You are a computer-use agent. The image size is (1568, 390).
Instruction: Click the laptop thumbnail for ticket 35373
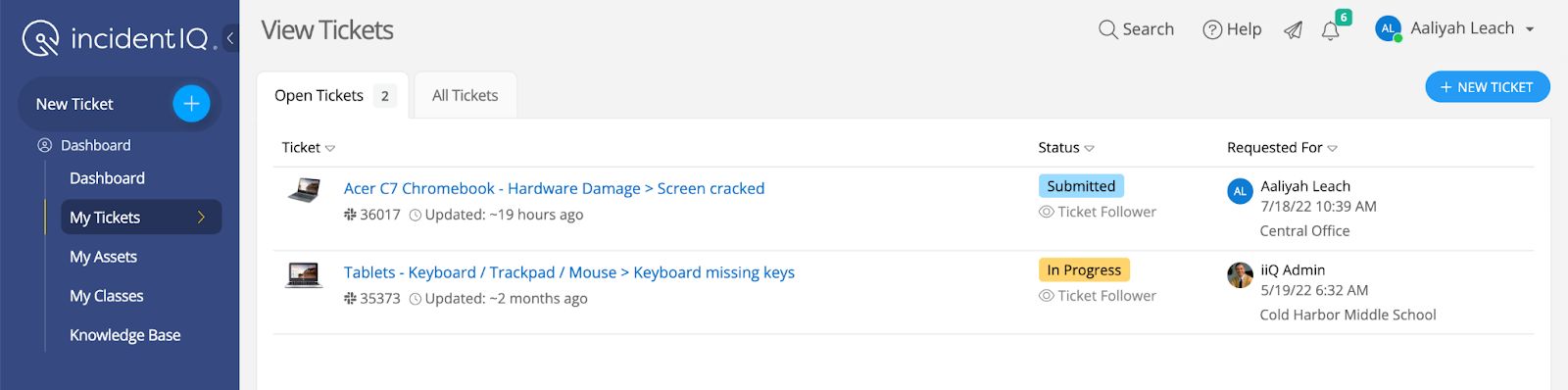pos(304,275)
